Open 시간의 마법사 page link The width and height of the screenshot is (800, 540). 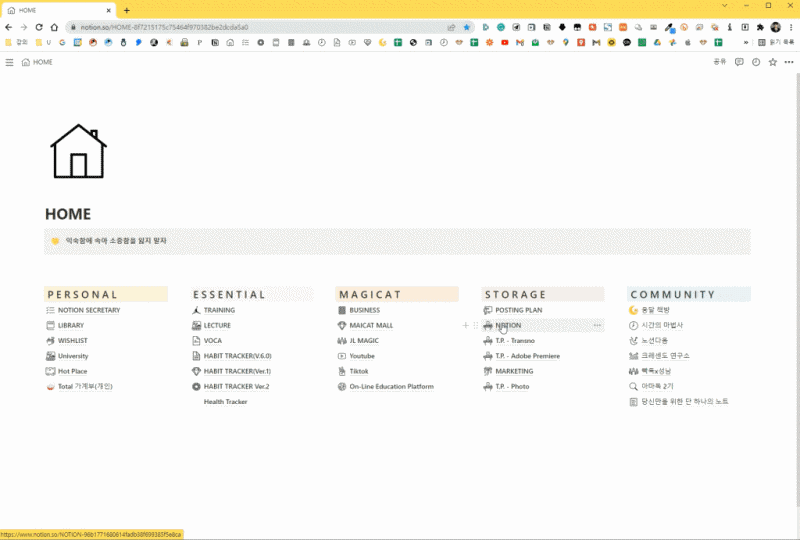click(662, 325)
